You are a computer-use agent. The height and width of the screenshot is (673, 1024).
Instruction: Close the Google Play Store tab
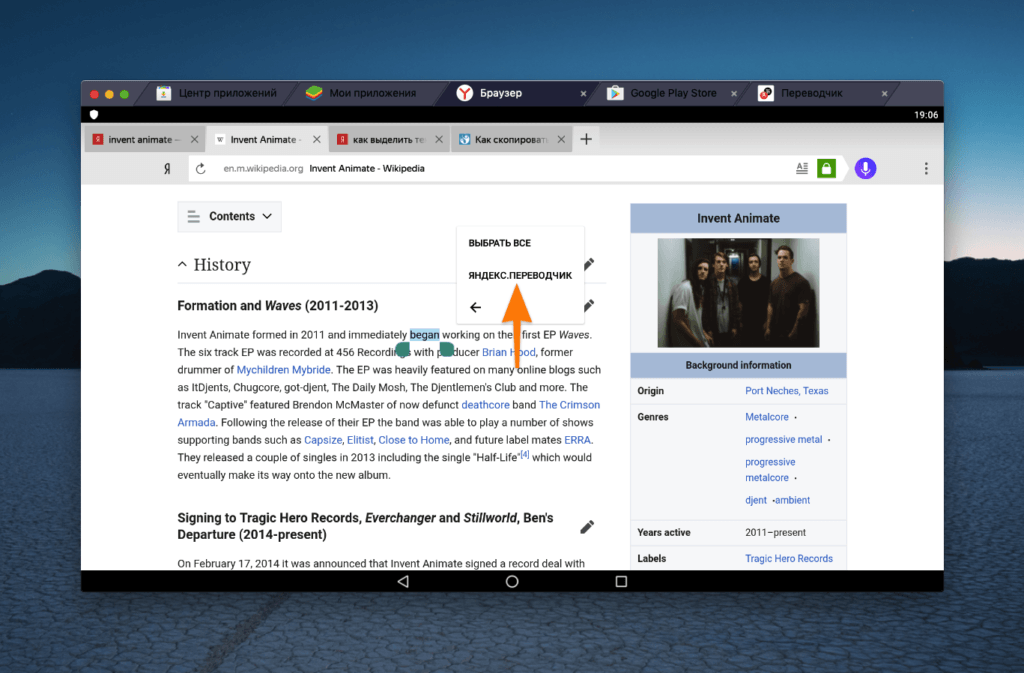tap(734, 94)
